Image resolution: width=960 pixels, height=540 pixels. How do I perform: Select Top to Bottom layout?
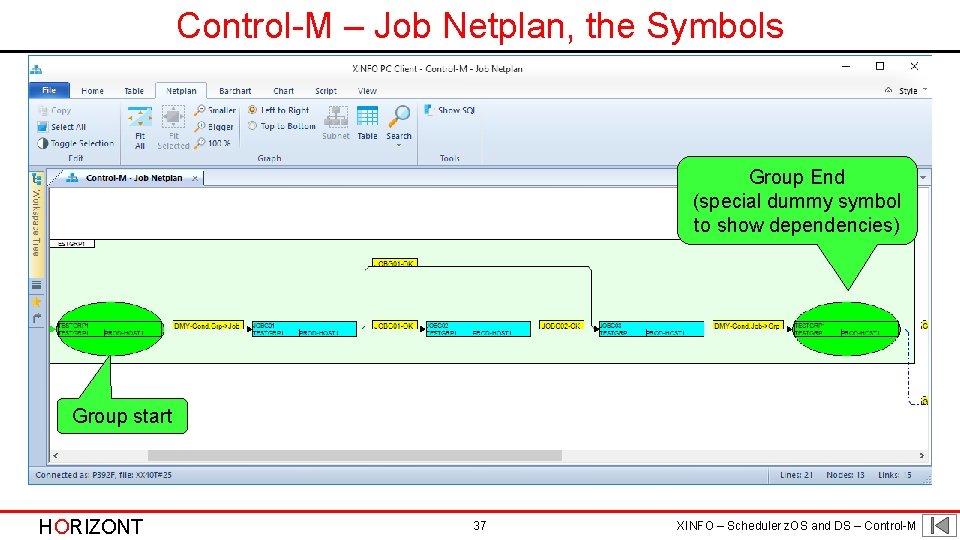(282, 126)
